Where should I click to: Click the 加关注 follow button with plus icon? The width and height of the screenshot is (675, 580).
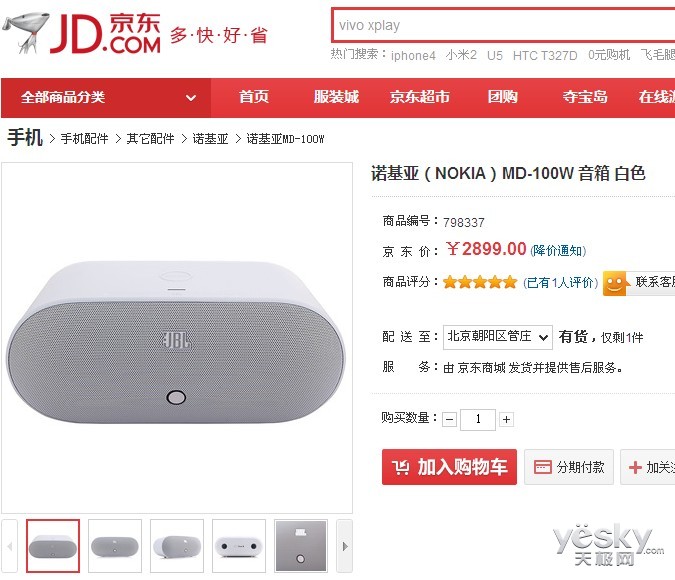[648, 467]
